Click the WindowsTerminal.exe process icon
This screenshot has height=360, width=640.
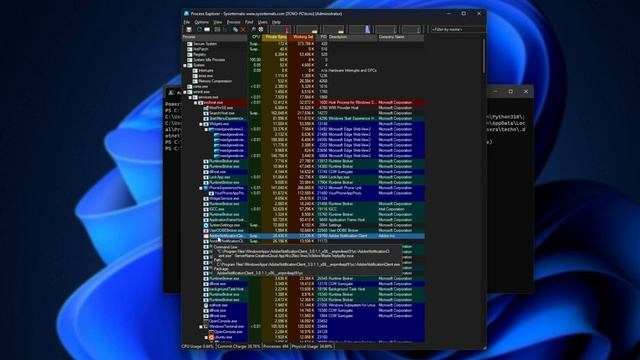coord(206,327)
